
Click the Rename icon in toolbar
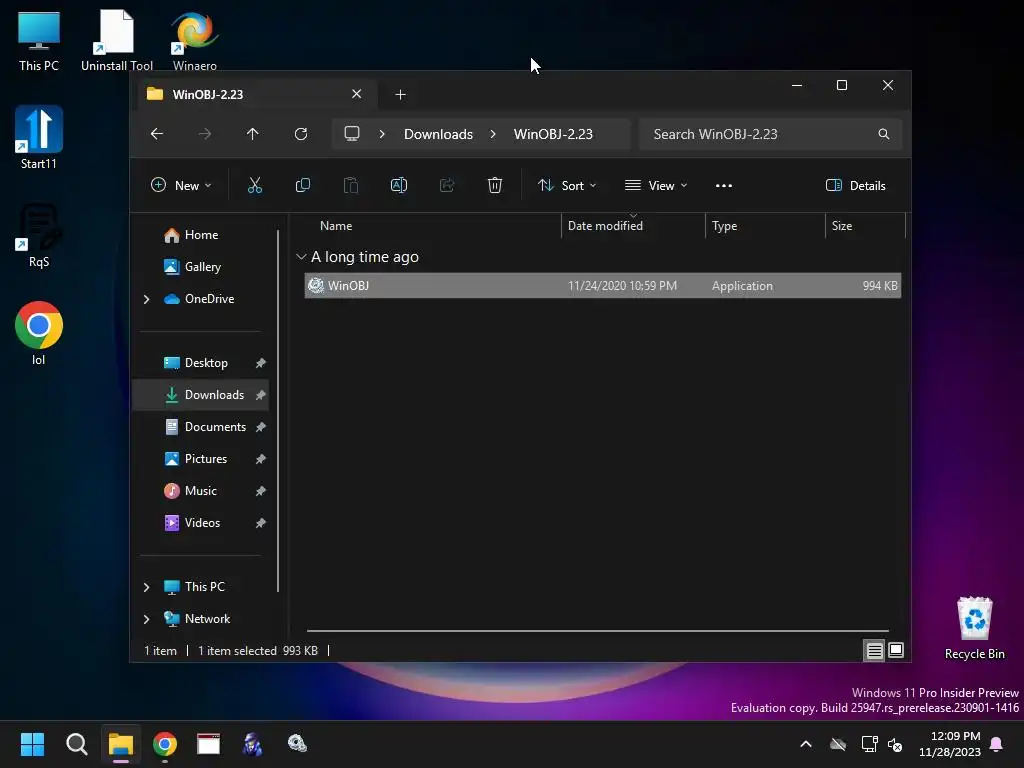click(x=398, y=185)
